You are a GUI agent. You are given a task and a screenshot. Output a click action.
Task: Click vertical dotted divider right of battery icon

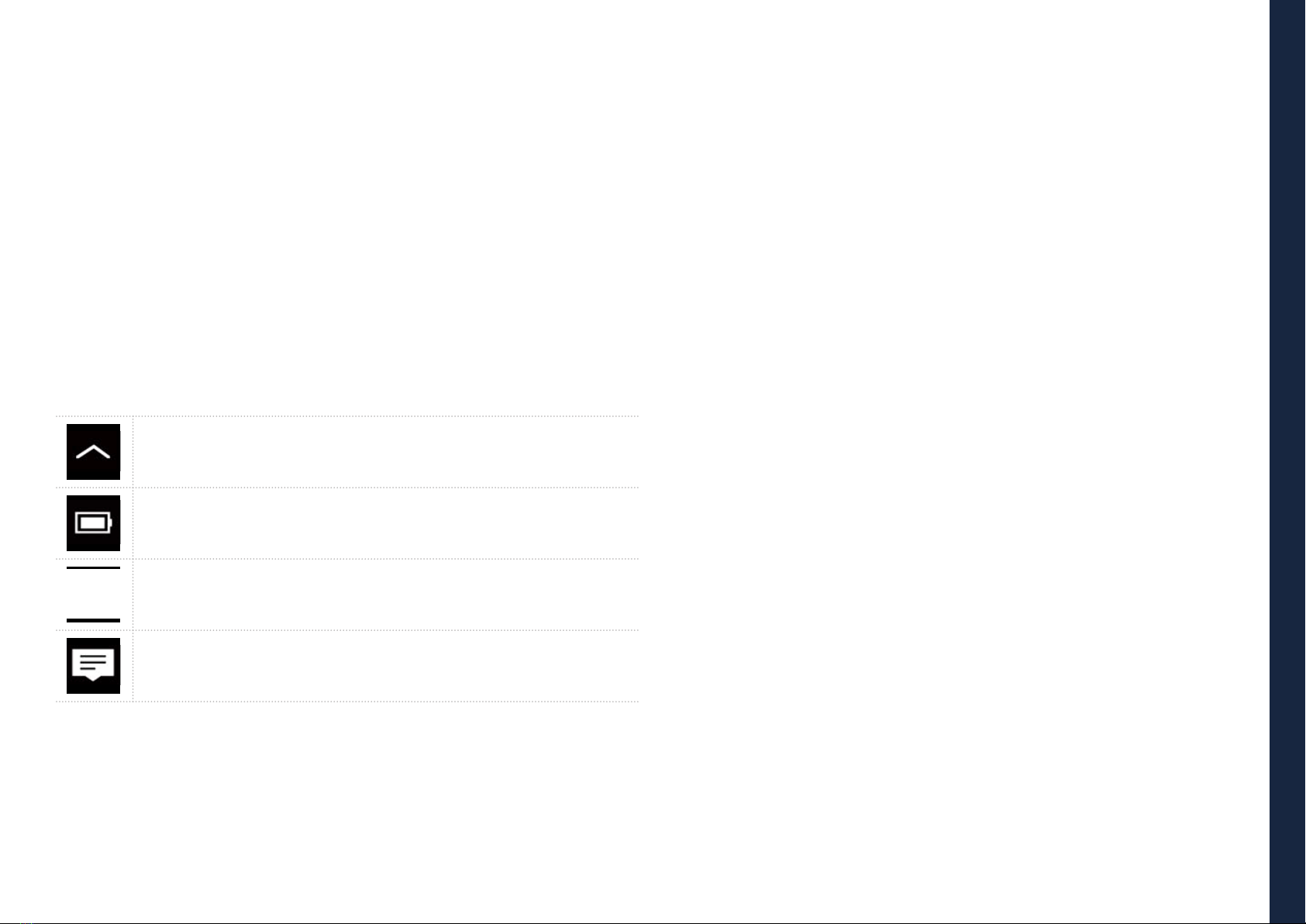[x=133, y=523]
